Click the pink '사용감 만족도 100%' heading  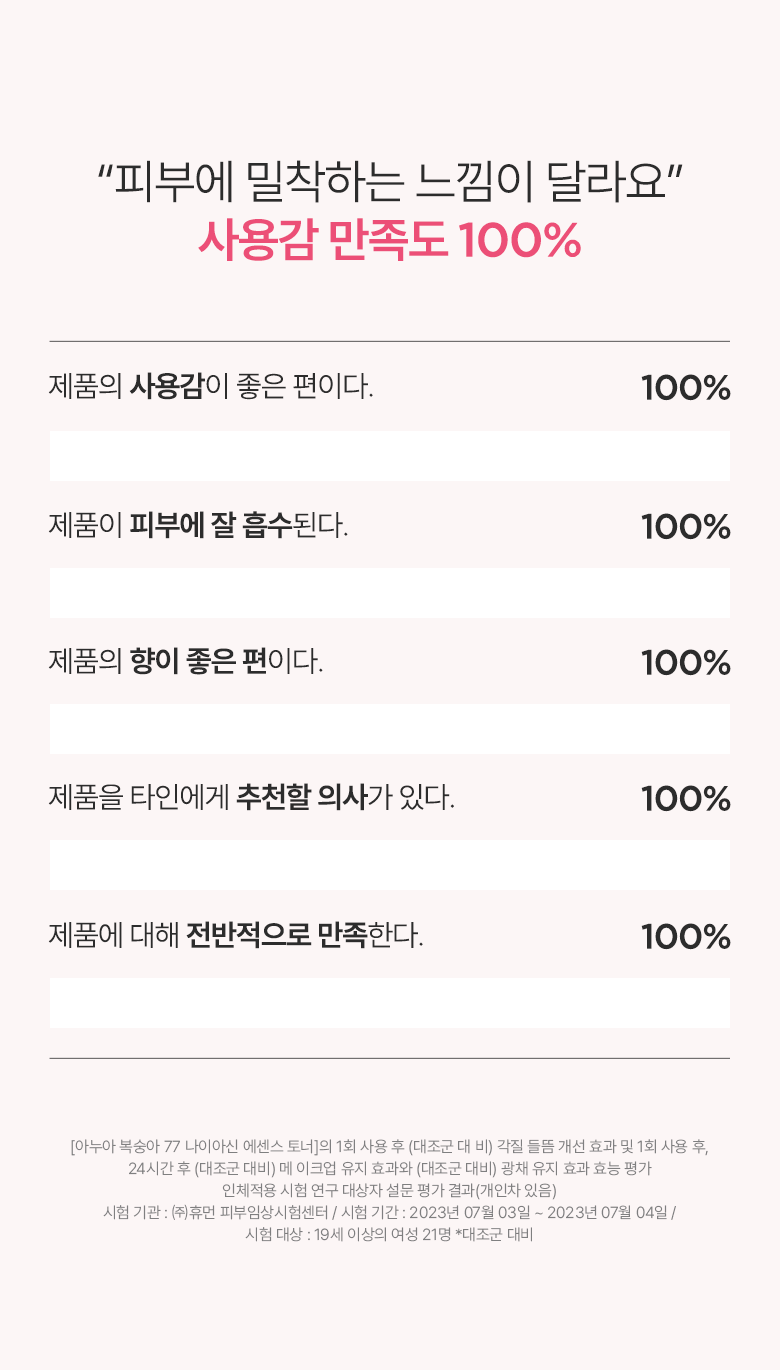(x=390, y=241)
